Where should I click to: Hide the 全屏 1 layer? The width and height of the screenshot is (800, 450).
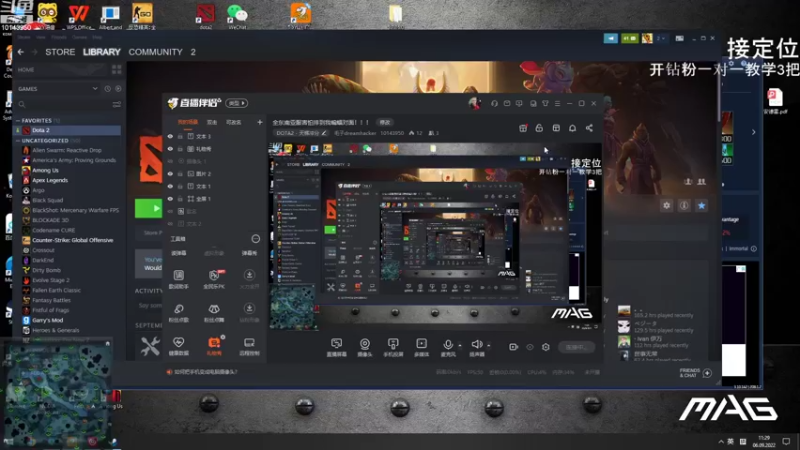pyautogui.click(x=170, y=199)
